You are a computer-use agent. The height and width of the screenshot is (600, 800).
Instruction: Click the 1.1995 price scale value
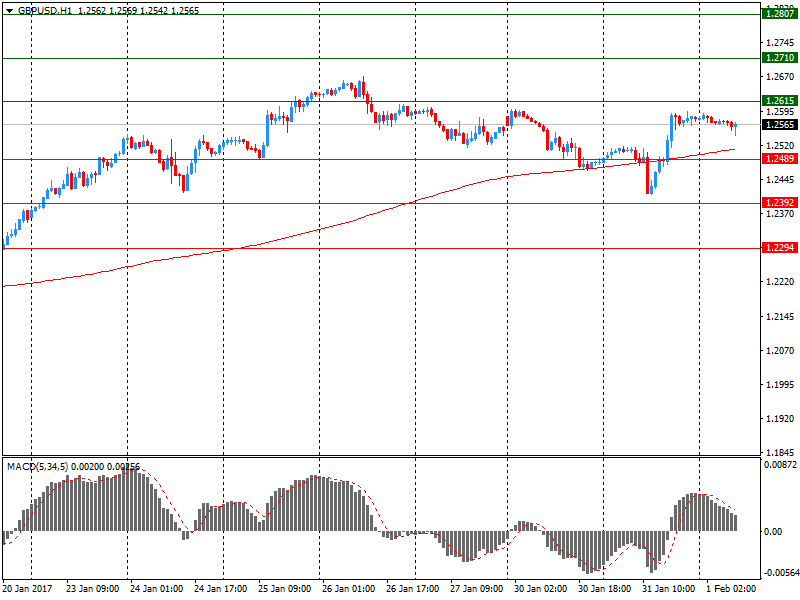780,385
